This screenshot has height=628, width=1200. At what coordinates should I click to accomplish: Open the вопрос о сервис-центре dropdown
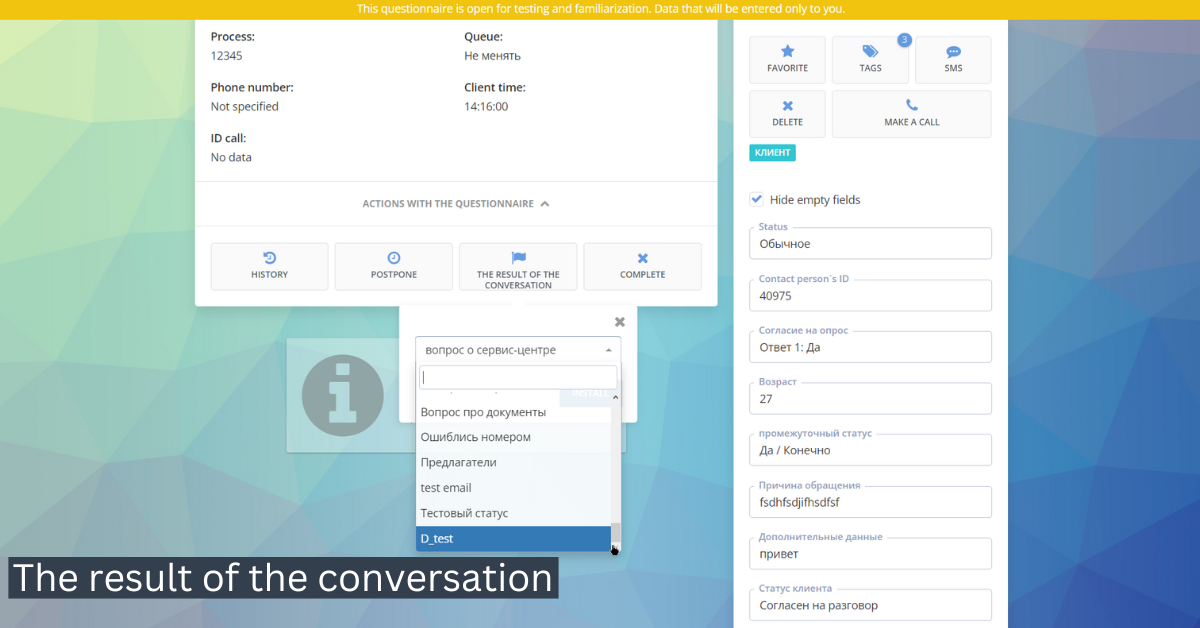518,350
